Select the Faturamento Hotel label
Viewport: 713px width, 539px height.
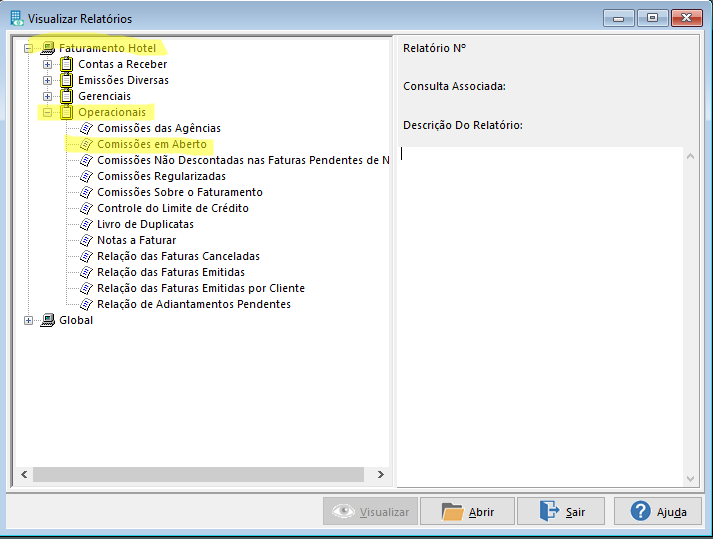click(x=107, y=48)
